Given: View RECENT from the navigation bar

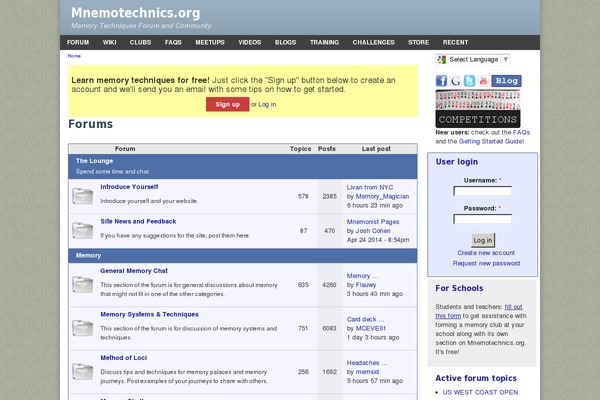Looking at the screenshot, I should click(x=455, y=42).
